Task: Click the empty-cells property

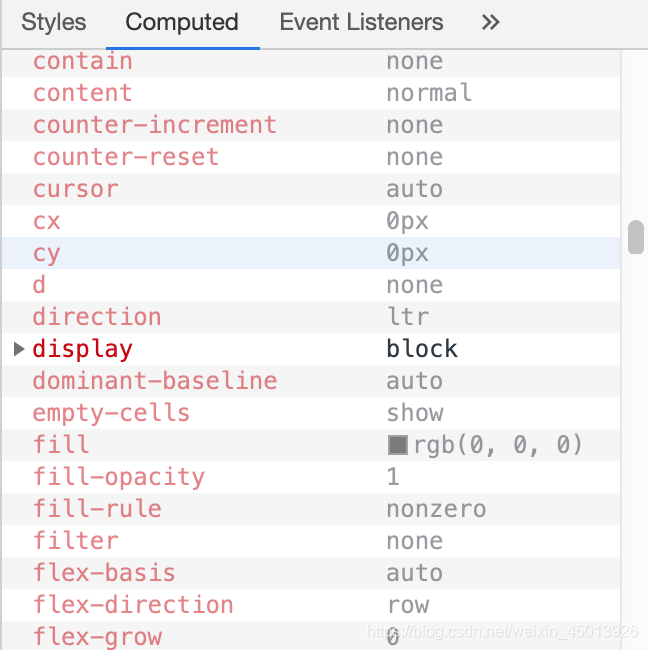Action: coord(112,413)
